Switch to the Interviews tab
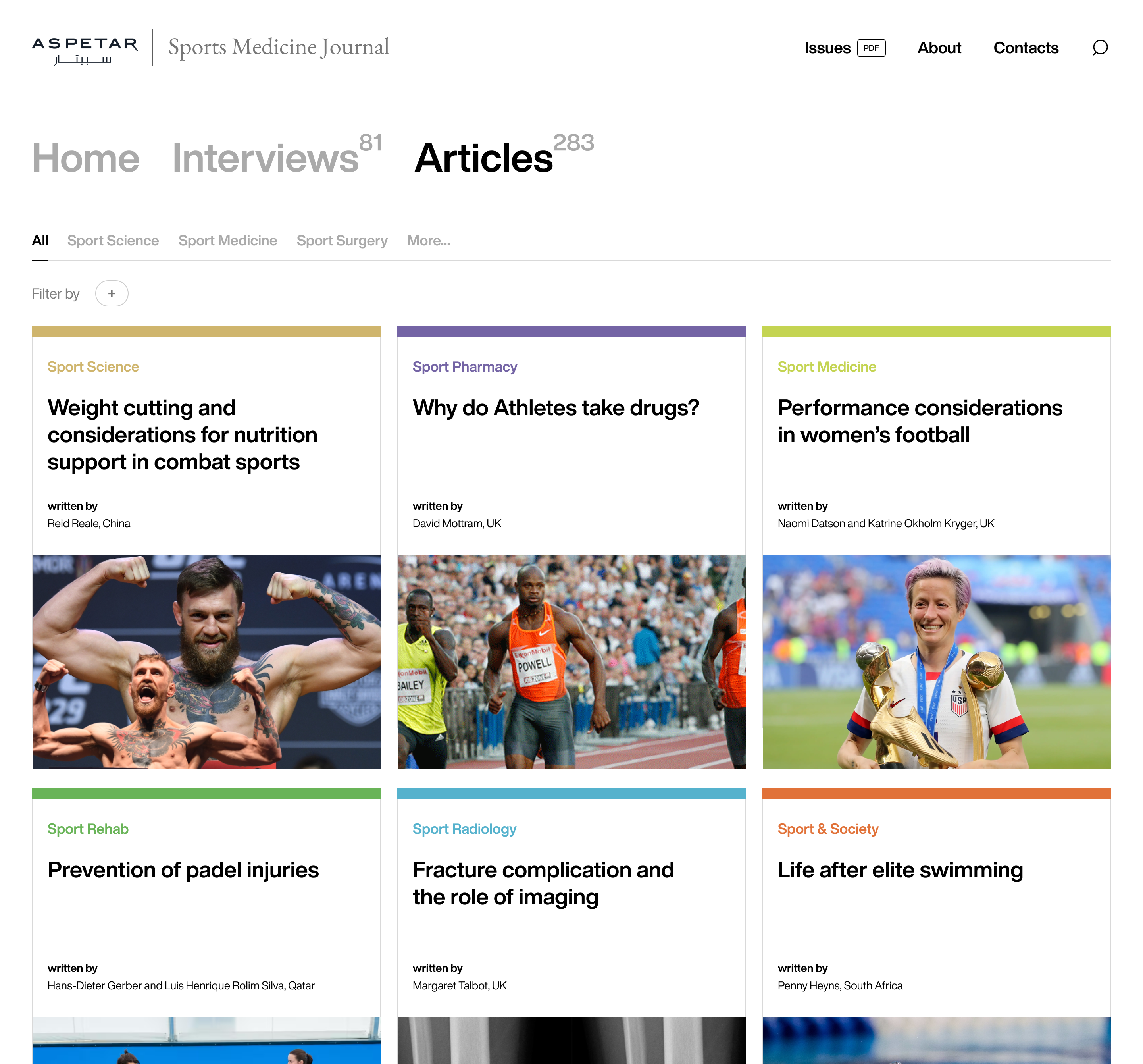This screenshot has height=1064, width=1143. (264, 158)
